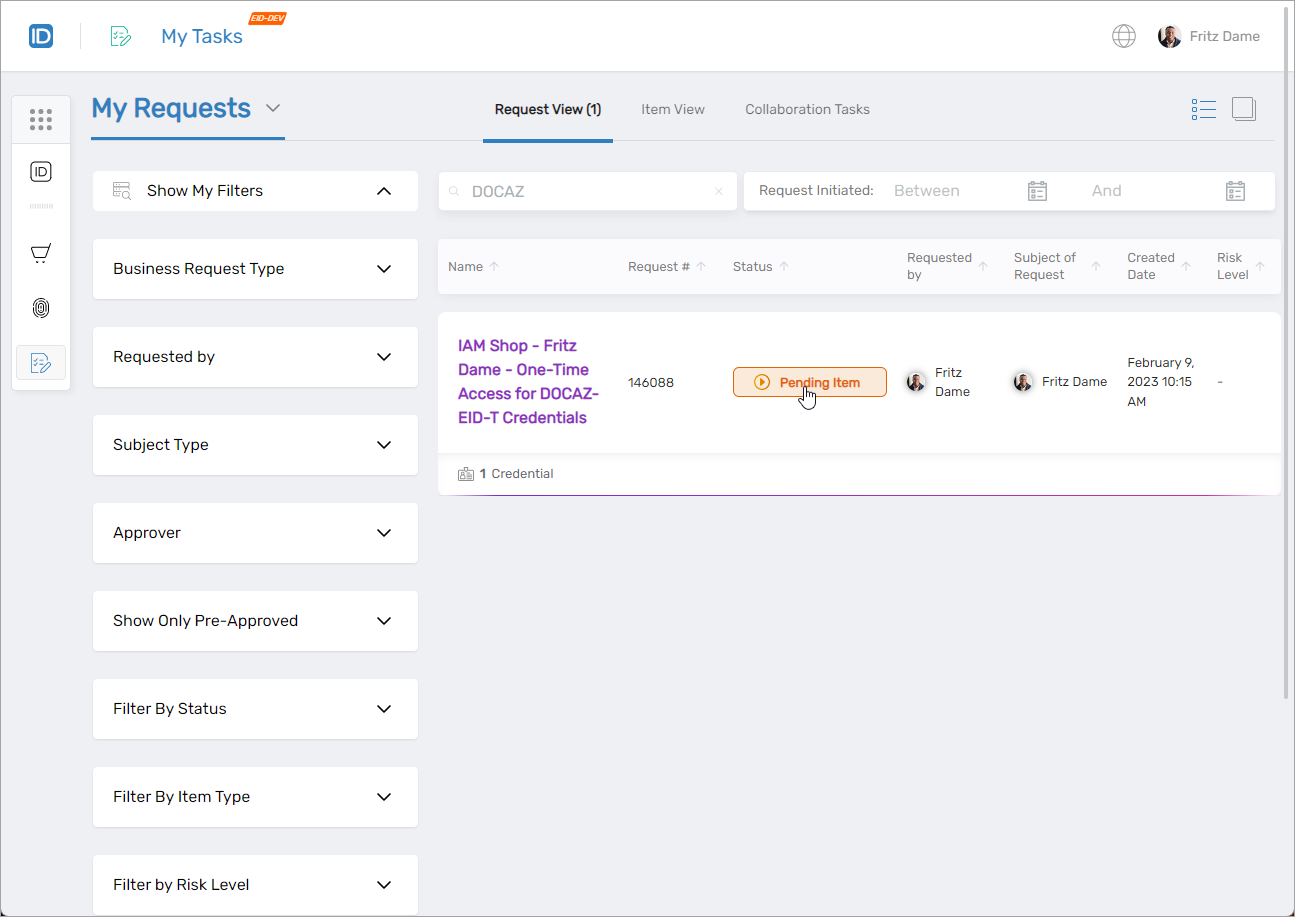Open the And date calendar picker
The height and width of the screenshot is (917, 1295).
click(x=1235, y=191)
